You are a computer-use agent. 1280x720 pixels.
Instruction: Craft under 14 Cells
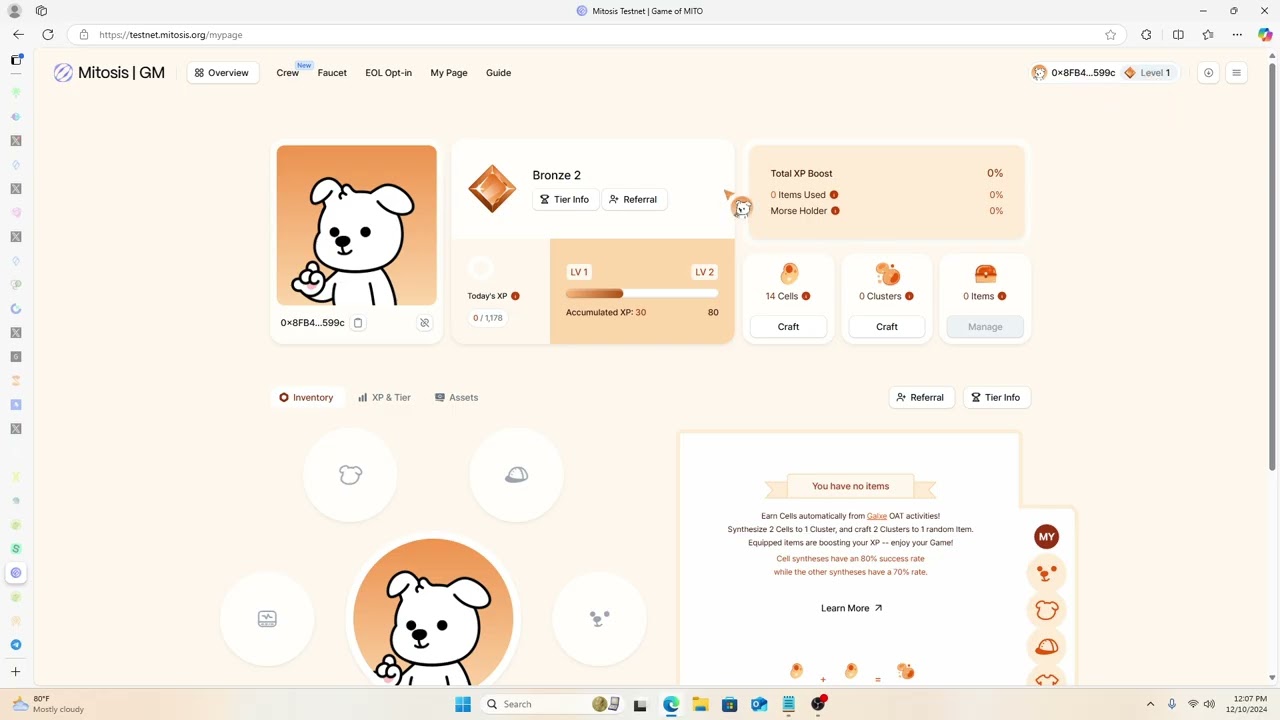click(x=788, y=327)
